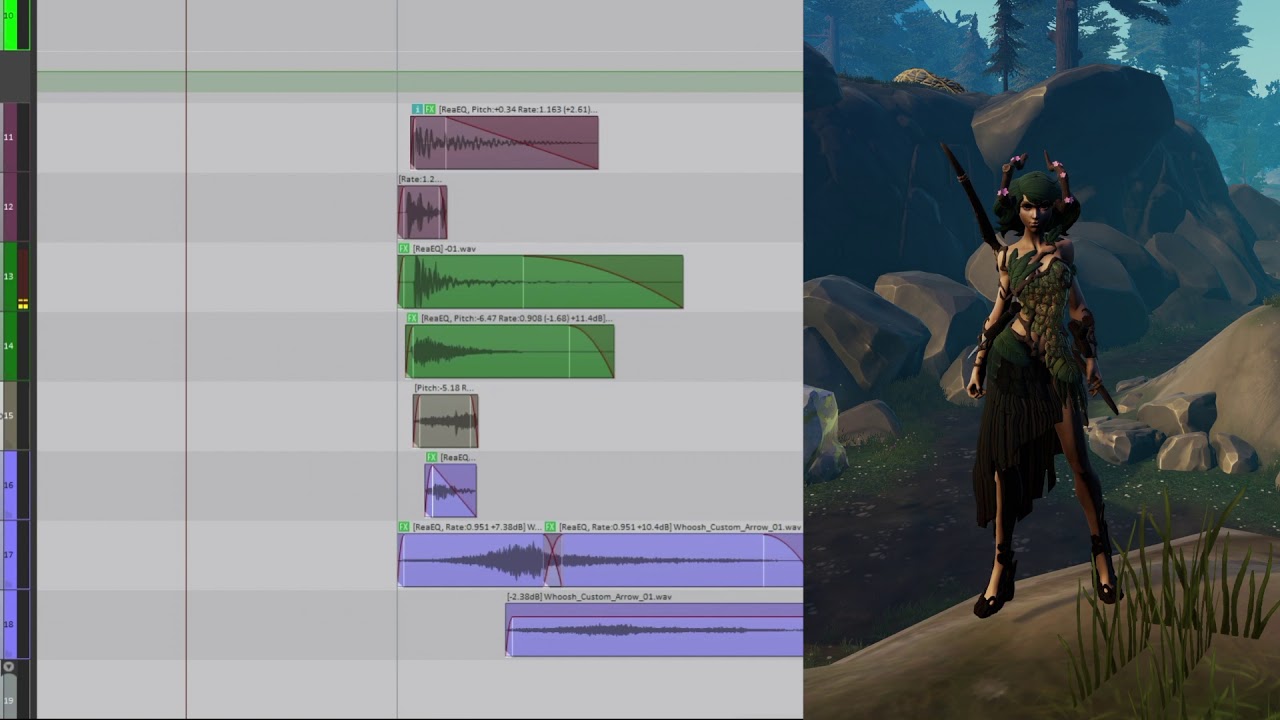Select the green -01.wav clip on track 13
1280x720 pixels.
click(x=540, y=281)
